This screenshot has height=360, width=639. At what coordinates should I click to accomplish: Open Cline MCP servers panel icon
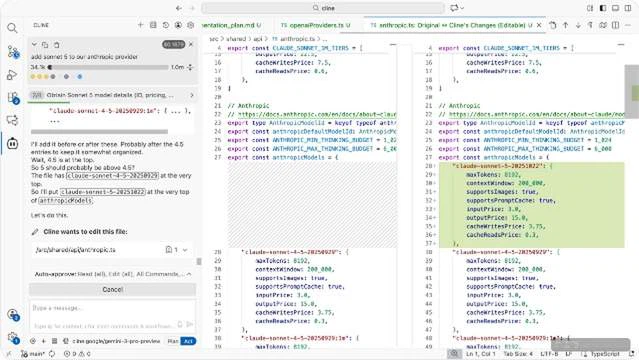pos(153,25)
